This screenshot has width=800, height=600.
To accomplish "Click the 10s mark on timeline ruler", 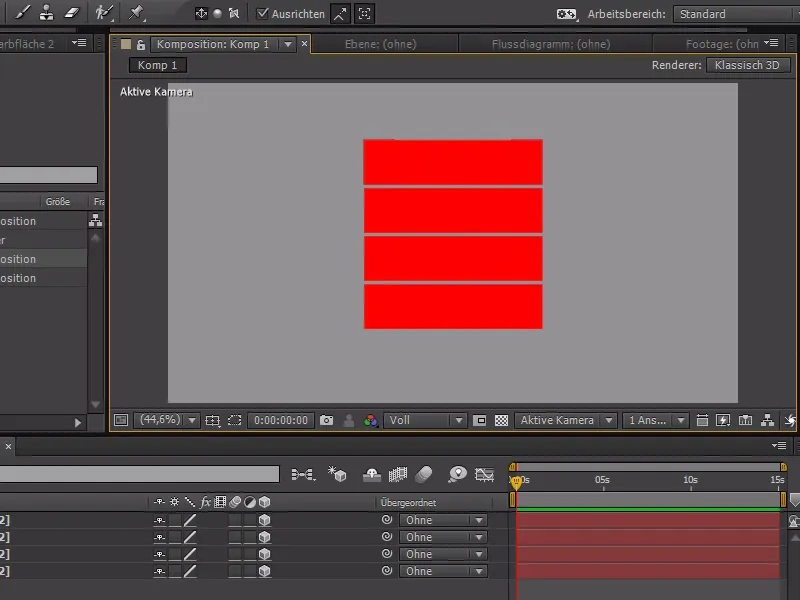I will tap(690, 481).
